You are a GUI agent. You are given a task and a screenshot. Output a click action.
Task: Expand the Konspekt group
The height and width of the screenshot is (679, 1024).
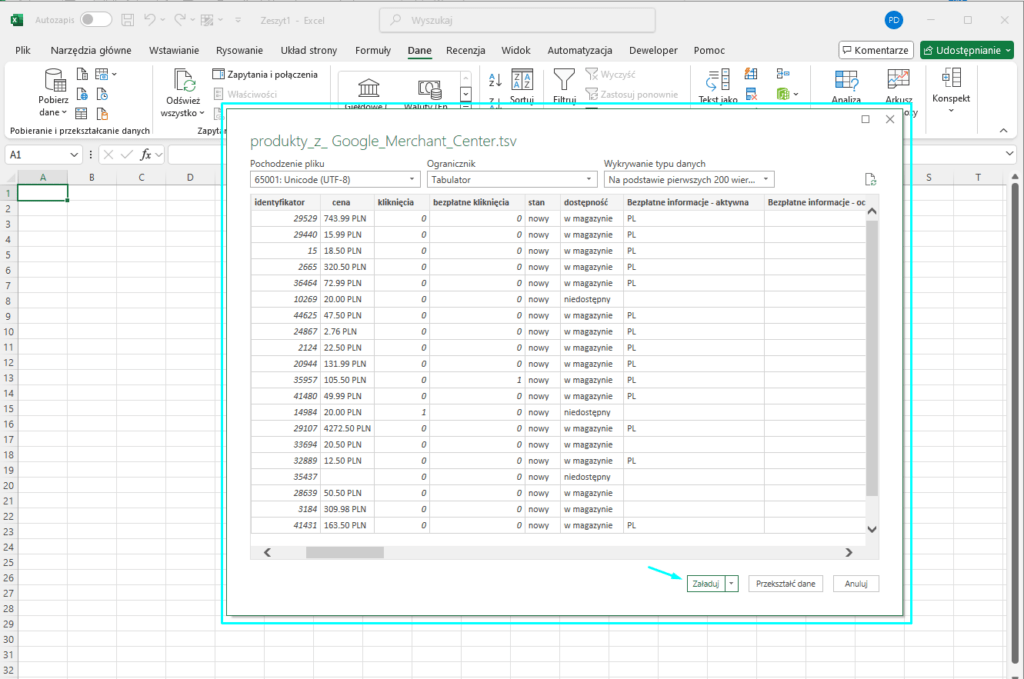pyautogui.click(x=951, y=90)
